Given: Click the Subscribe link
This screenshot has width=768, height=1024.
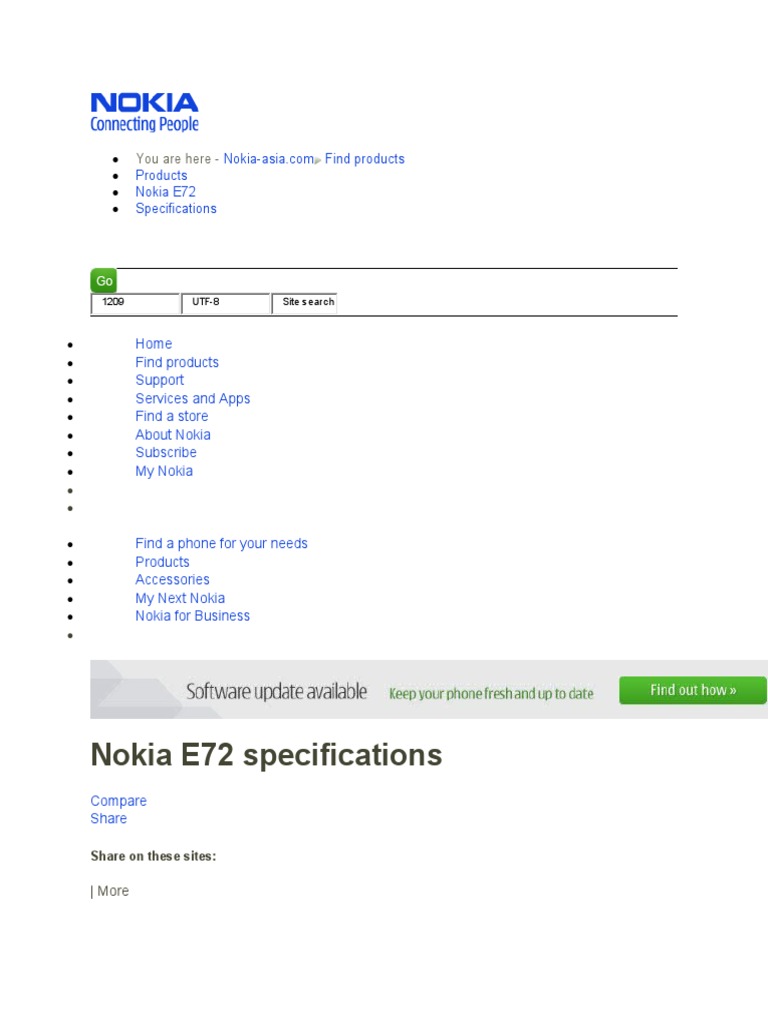Looking at the screenshot, I should pyautogui.click(x=166, y=452).
